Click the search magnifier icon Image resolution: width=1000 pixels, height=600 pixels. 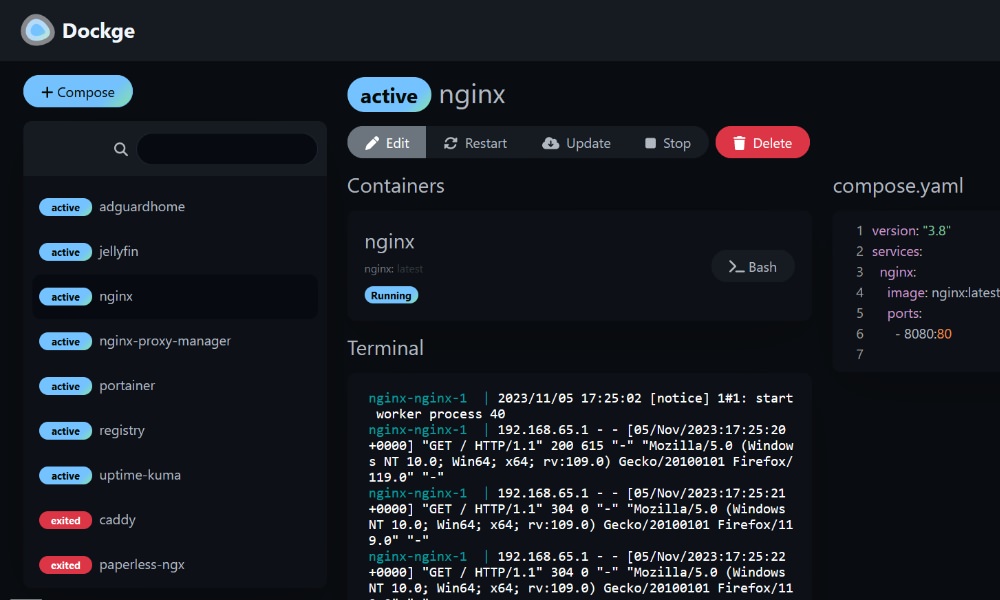click(120, 148)
